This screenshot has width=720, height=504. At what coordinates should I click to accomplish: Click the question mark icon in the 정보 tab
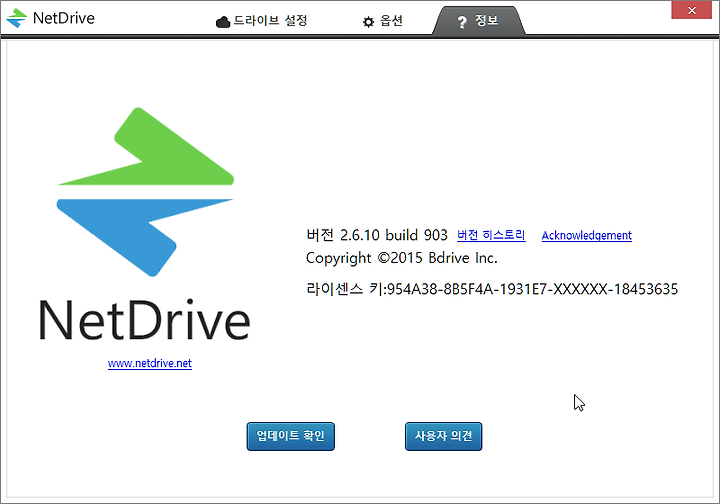point(462,22)
